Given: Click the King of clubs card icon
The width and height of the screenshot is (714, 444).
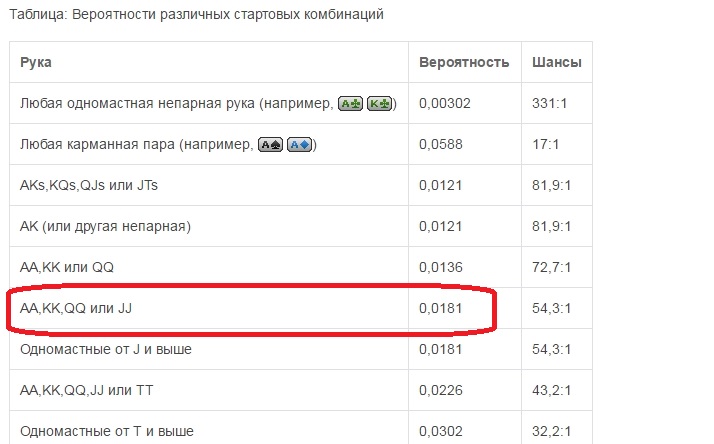Looking at the screenshot, I should click(379, 104).
